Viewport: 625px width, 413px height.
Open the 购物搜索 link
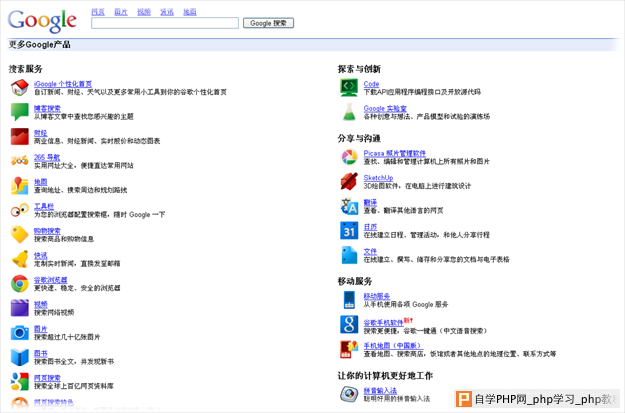[x=47, y=231]
